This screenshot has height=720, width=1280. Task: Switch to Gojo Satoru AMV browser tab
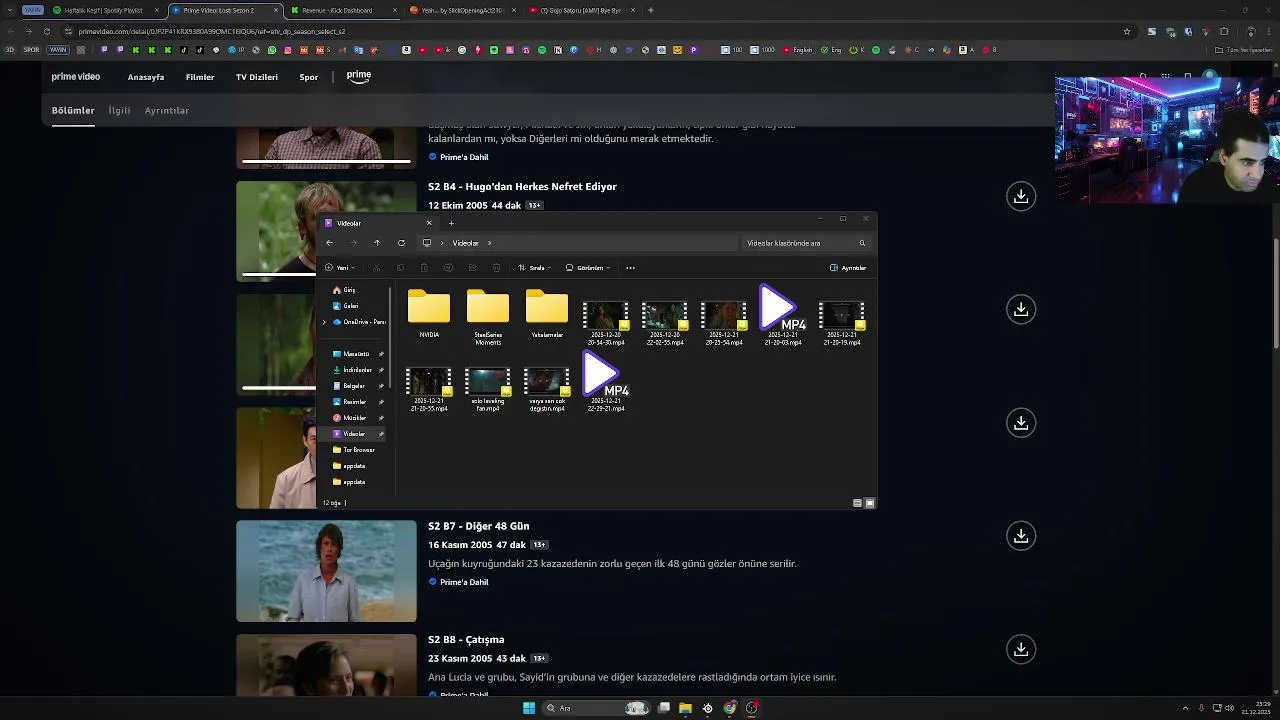581,10
